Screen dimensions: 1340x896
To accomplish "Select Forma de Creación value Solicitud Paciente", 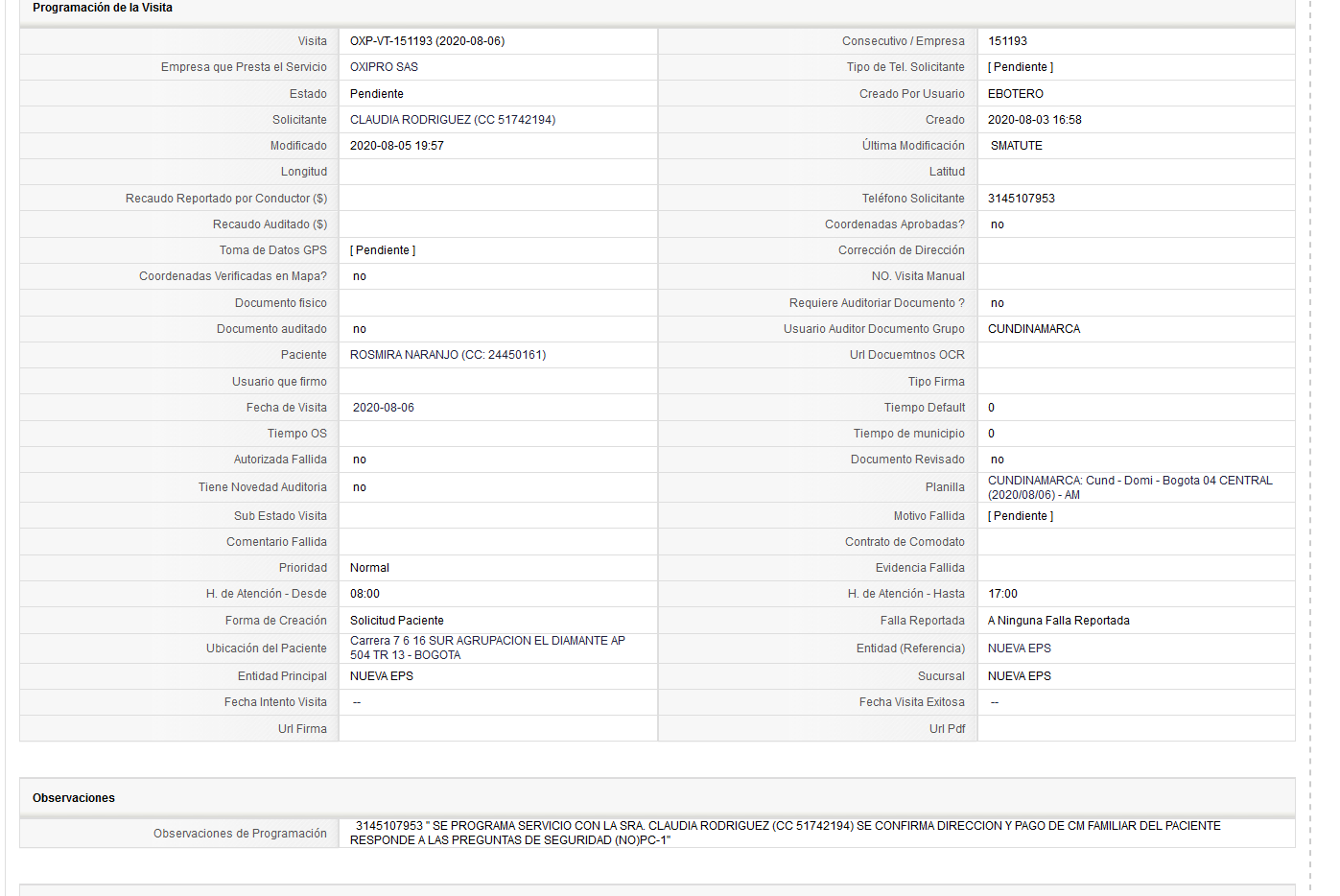I will (397, 621).
